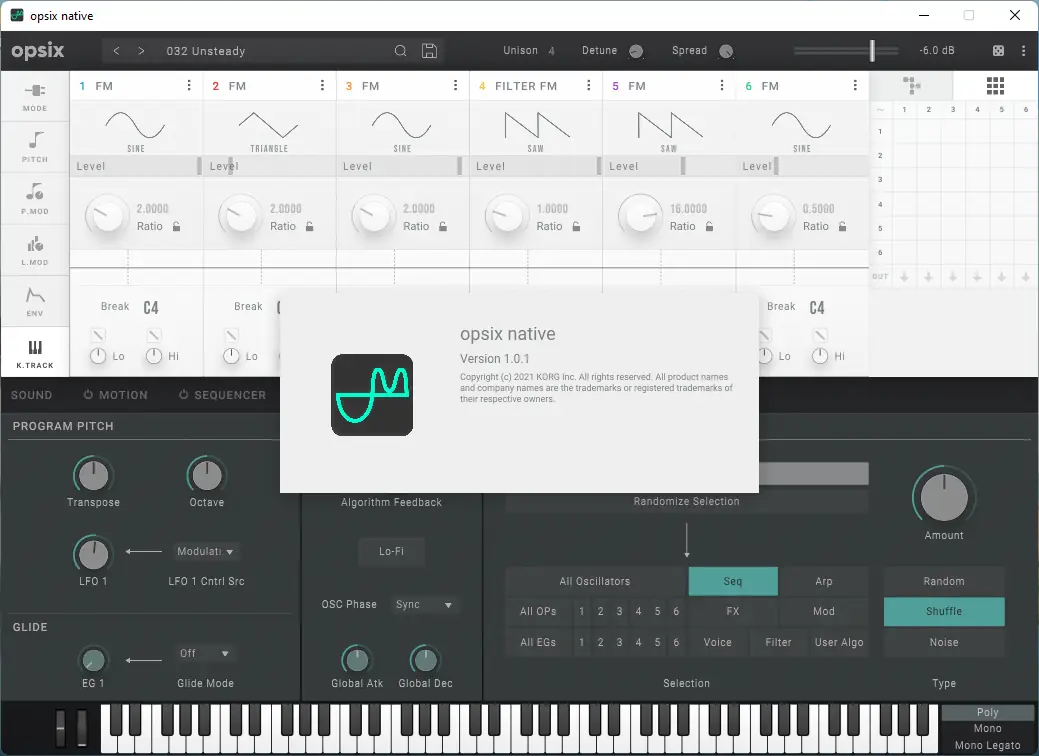Open the ENV envelope panel icon
This screenshot has height=756, width=1039.
click(34, 300)
